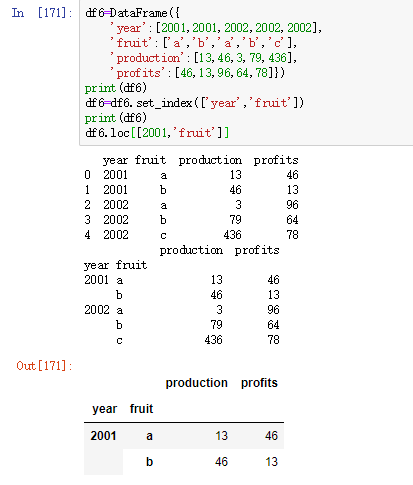Viewport: 413px width, 485px height.
Task: Click 96 in printed multi-index output
Action: pos(273,310)
